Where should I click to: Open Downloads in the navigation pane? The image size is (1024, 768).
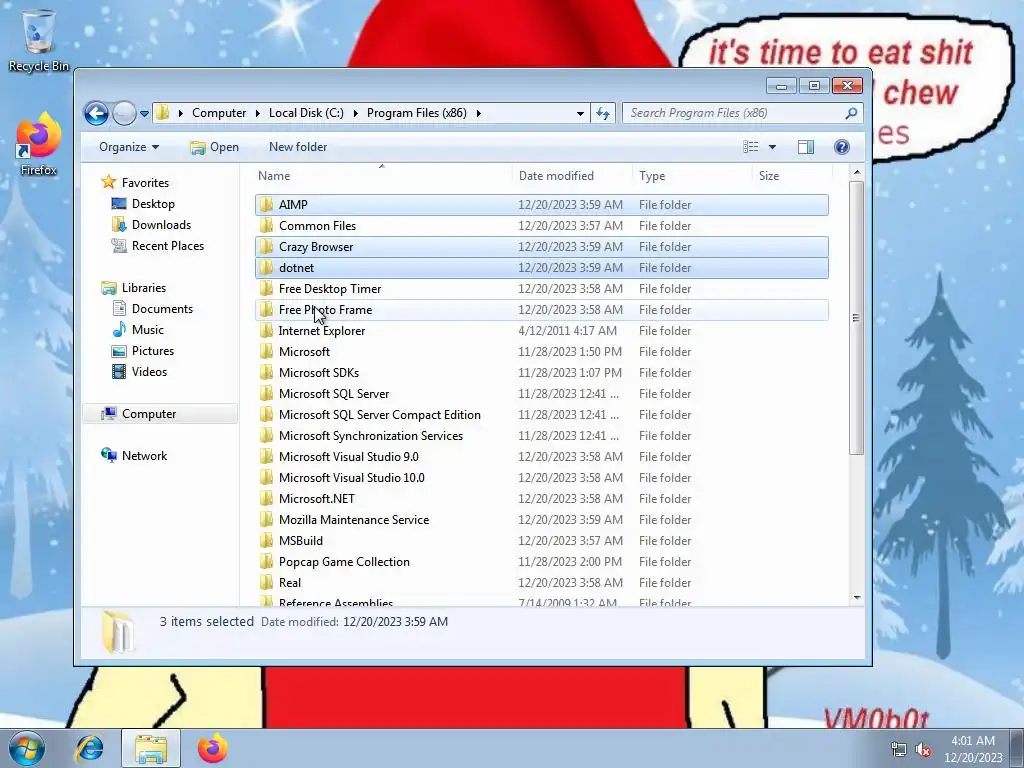click(x=161, y=225)
